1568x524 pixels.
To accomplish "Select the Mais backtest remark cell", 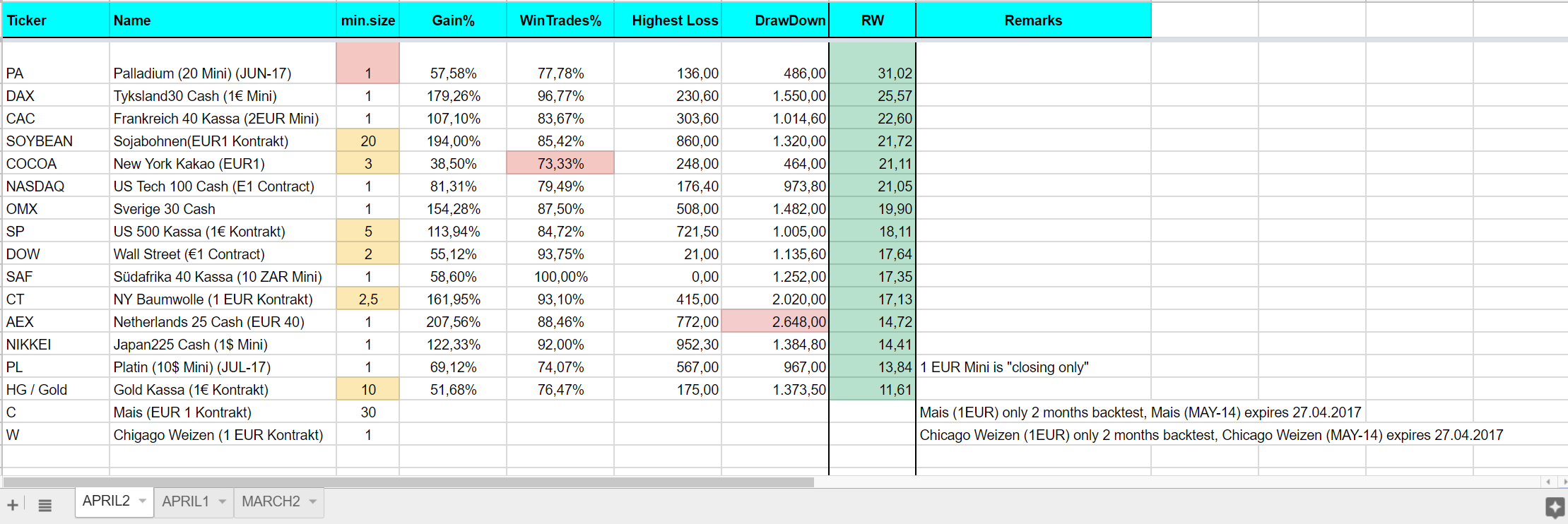I will click(x=1140, y=412).
